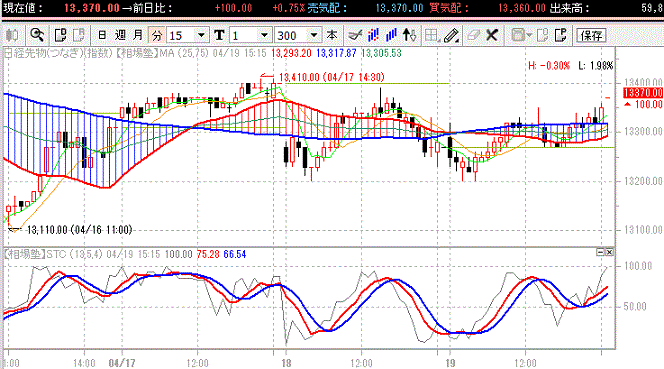
Task: Click the blue bar chart indicator icon
Action: click(x=391, y=35)
